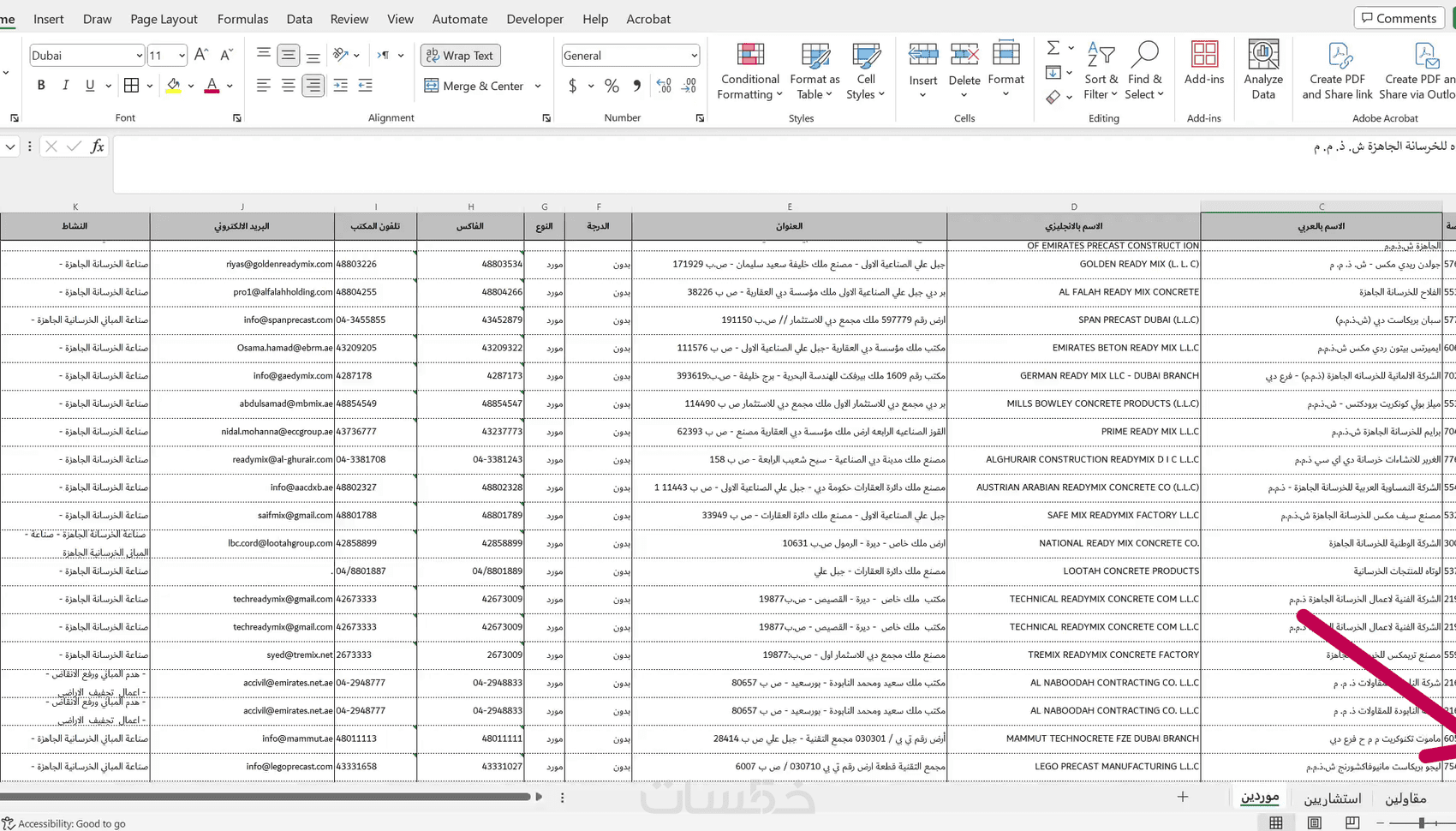Adjust the zoom slider handle
Image resolution: width=1456 pixels, height=831 pixels.
(x=1422, y=822)
